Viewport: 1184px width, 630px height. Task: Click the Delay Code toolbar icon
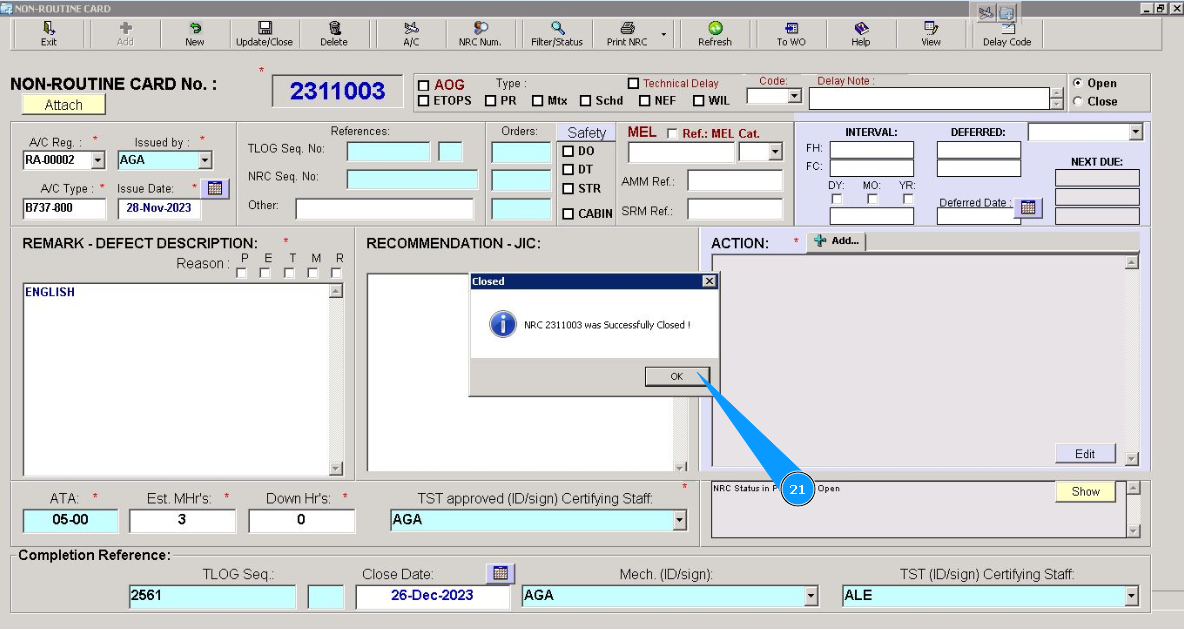point(1007,34)
